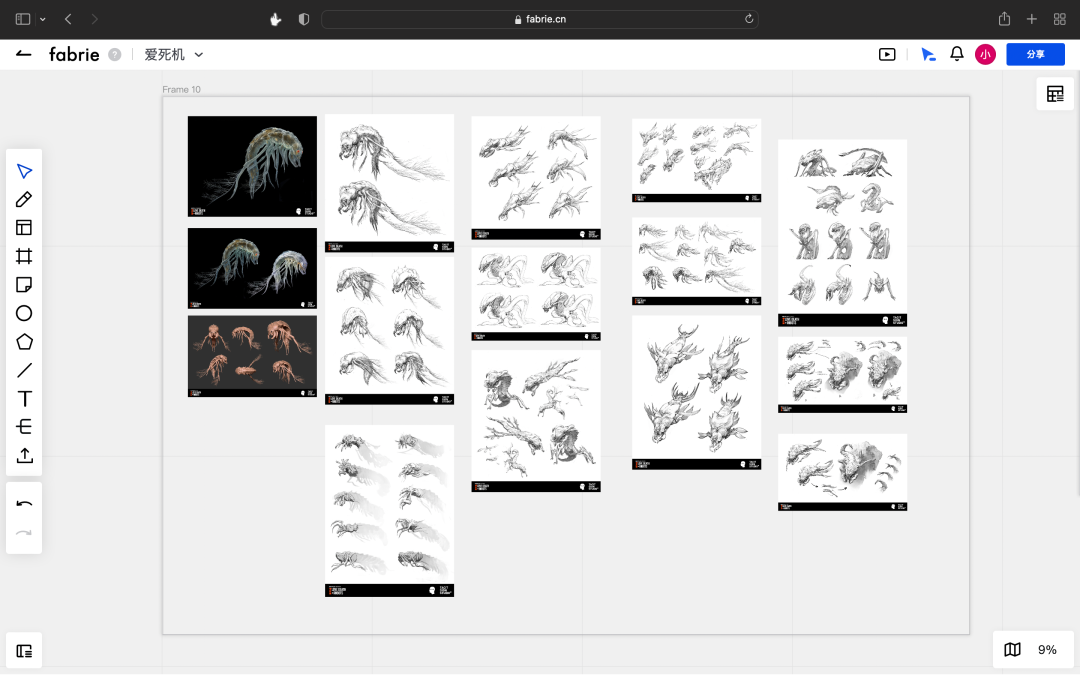The width and height of the screenshot is (1080, 675).
Task: Select the antlered creature sketches image
Action: pyautogui.click(x=696, y=393)
